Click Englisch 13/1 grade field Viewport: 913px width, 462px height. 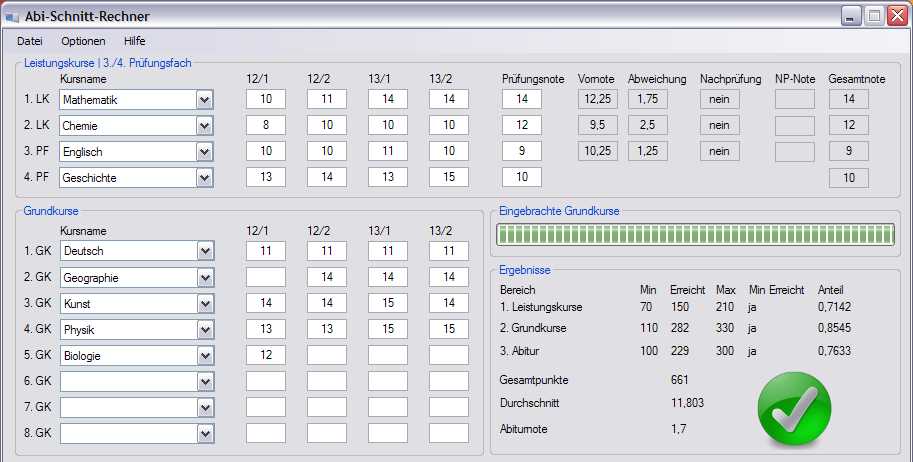[388, 151]
